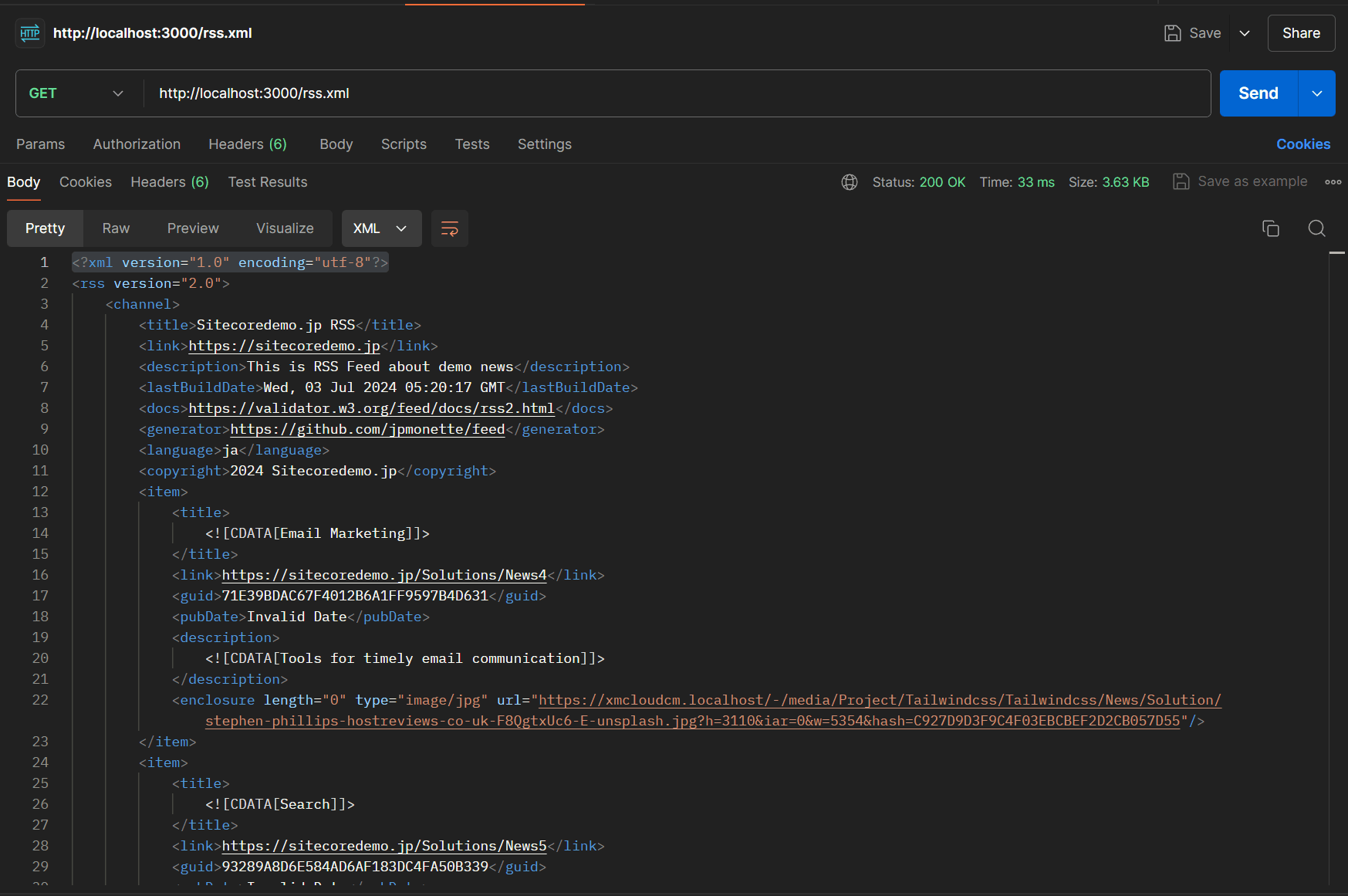This screenshot has width=1348, height=896.
Task: Click the Save floppy disk icon
Action: [x=1172, y=33]
